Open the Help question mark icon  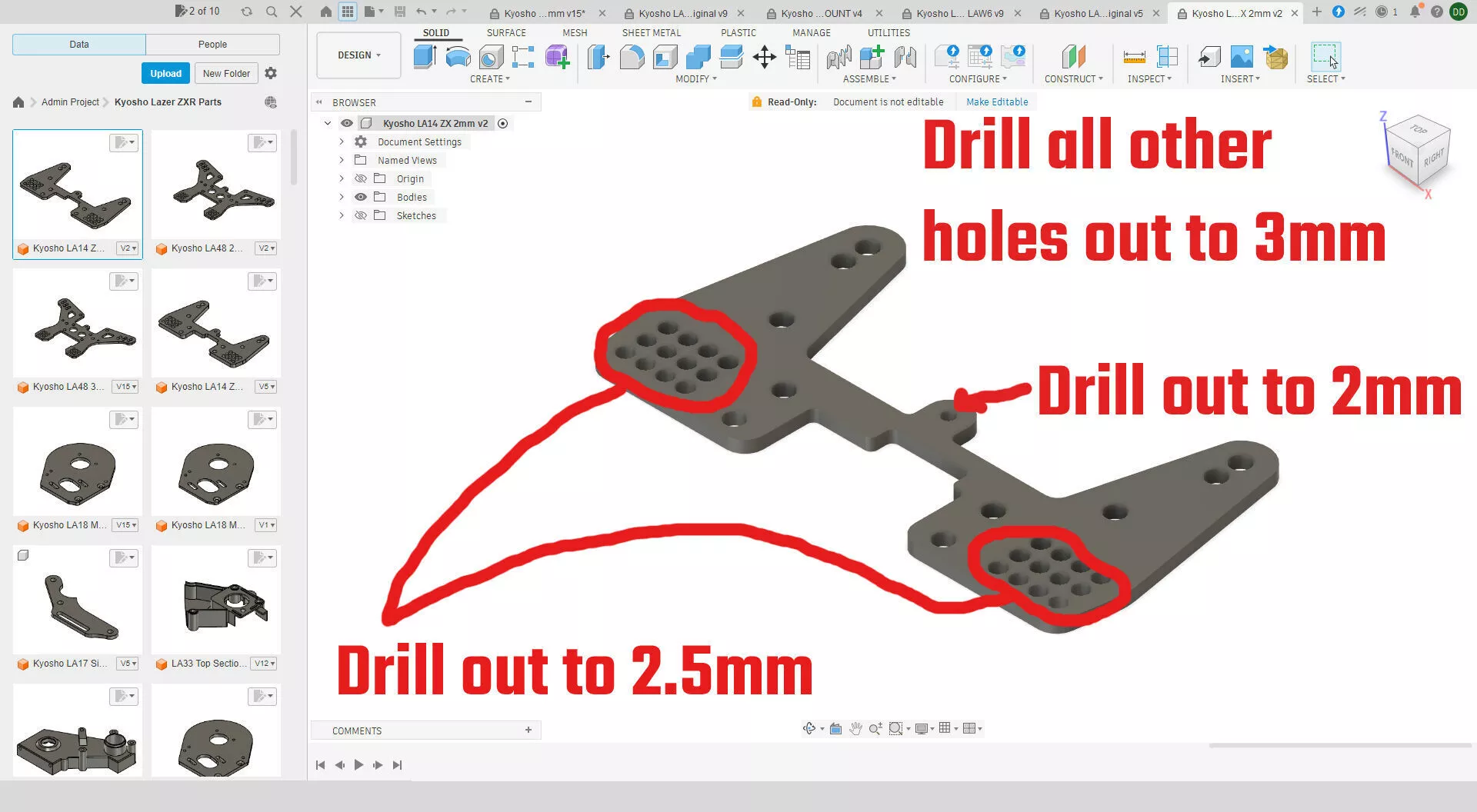[x=1436, y=12]
